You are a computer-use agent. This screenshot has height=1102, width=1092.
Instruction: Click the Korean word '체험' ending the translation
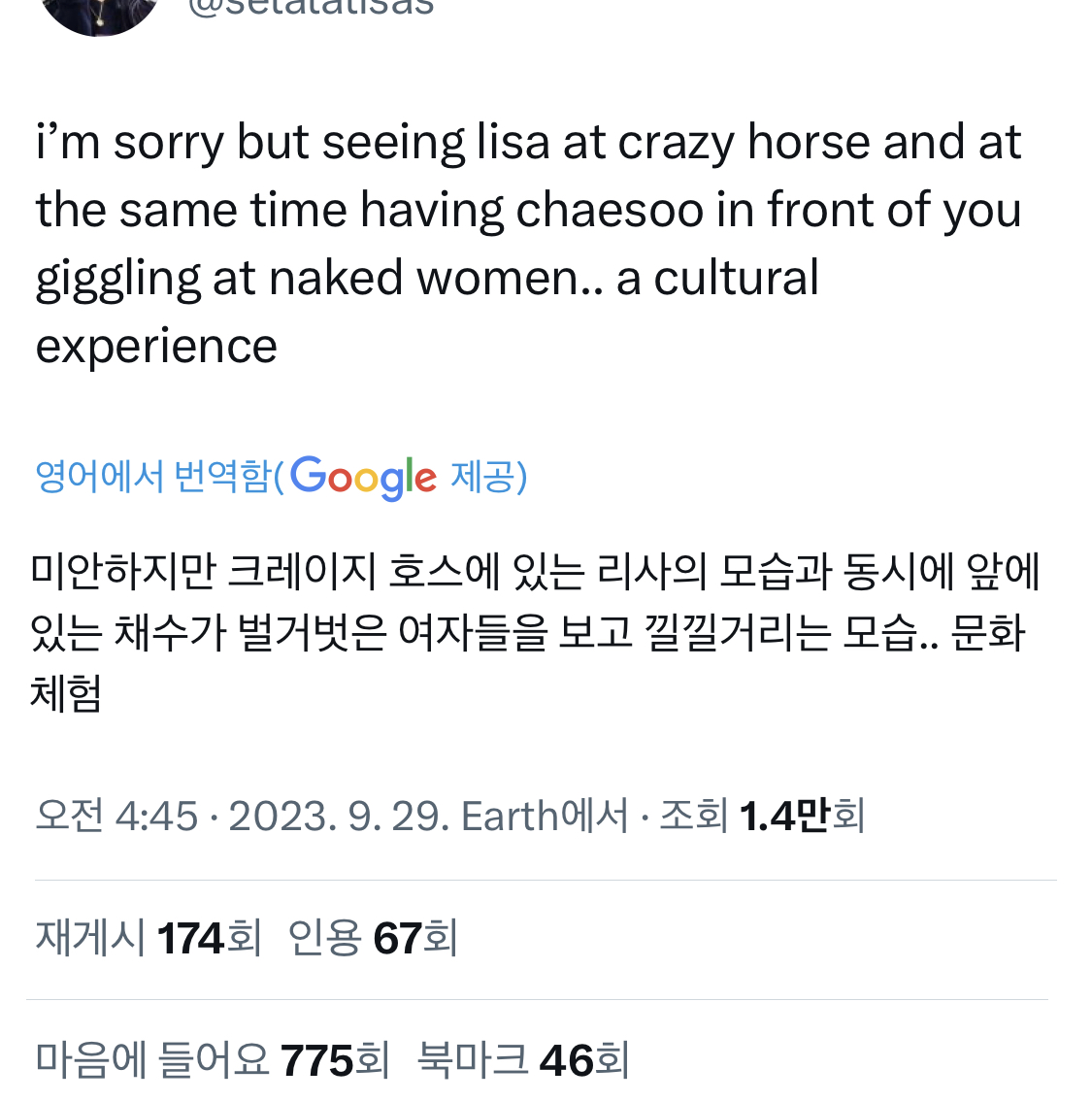[66, 693]
